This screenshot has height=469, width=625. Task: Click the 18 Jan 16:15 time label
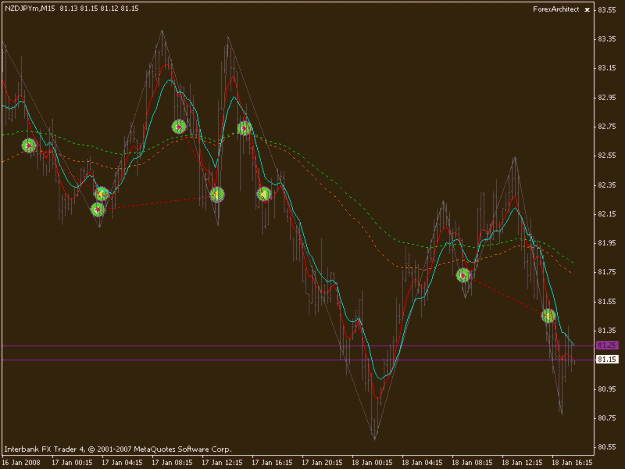(572, 463)
